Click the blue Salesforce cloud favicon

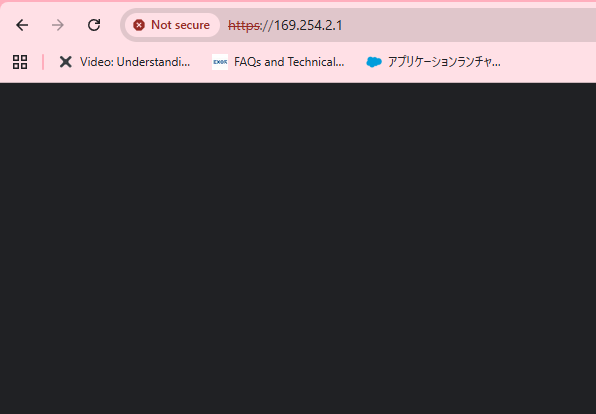pyautogui.click(x=374, y=62)
